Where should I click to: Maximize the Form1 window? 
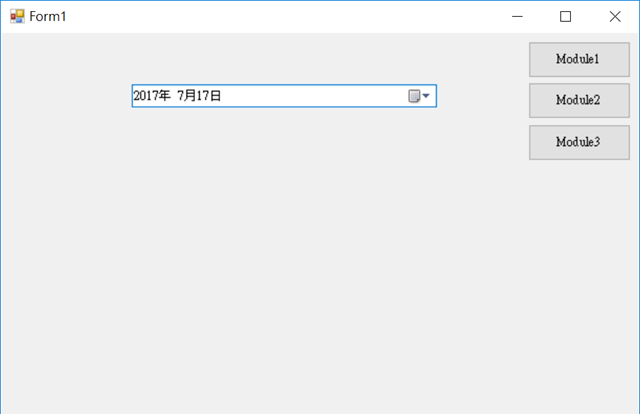click(565, 16)
